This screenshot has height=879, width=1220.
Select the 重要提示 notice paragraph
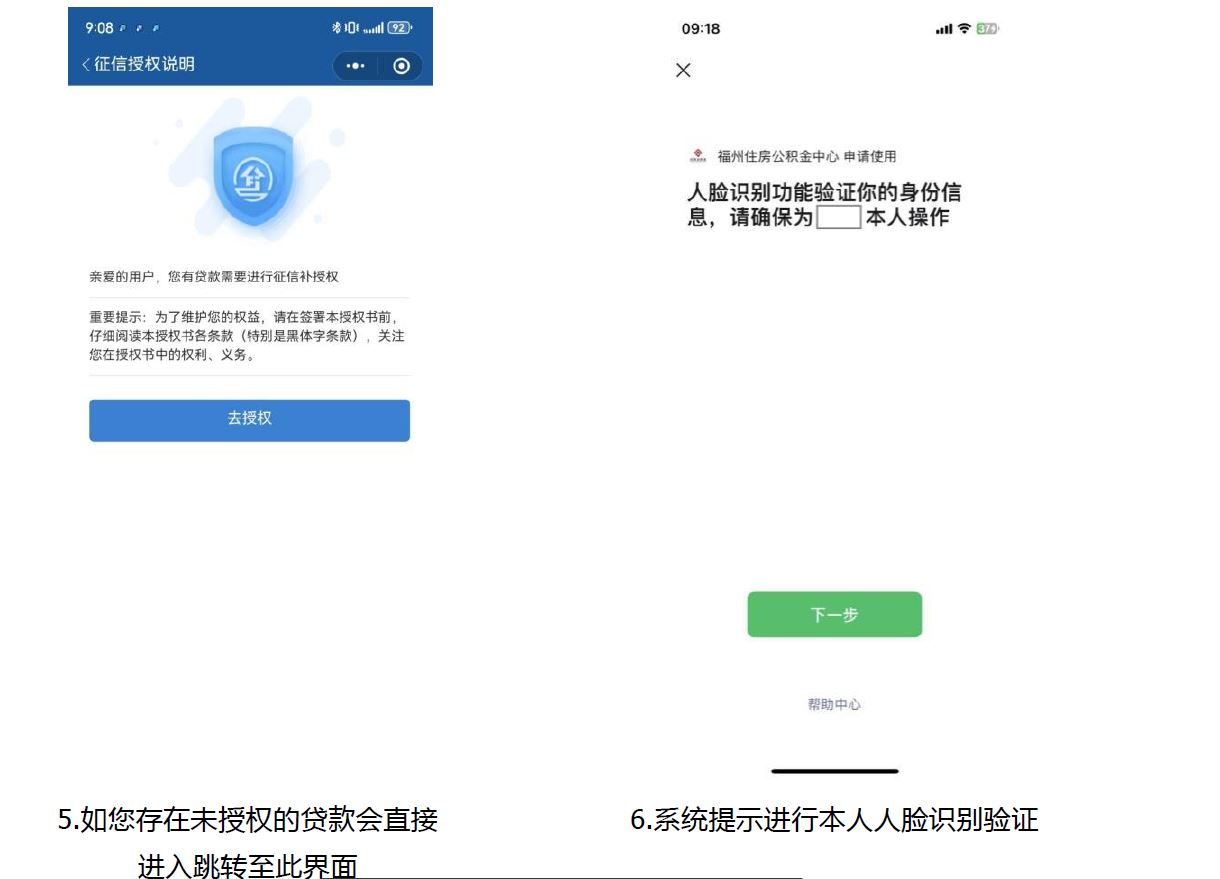247,337
